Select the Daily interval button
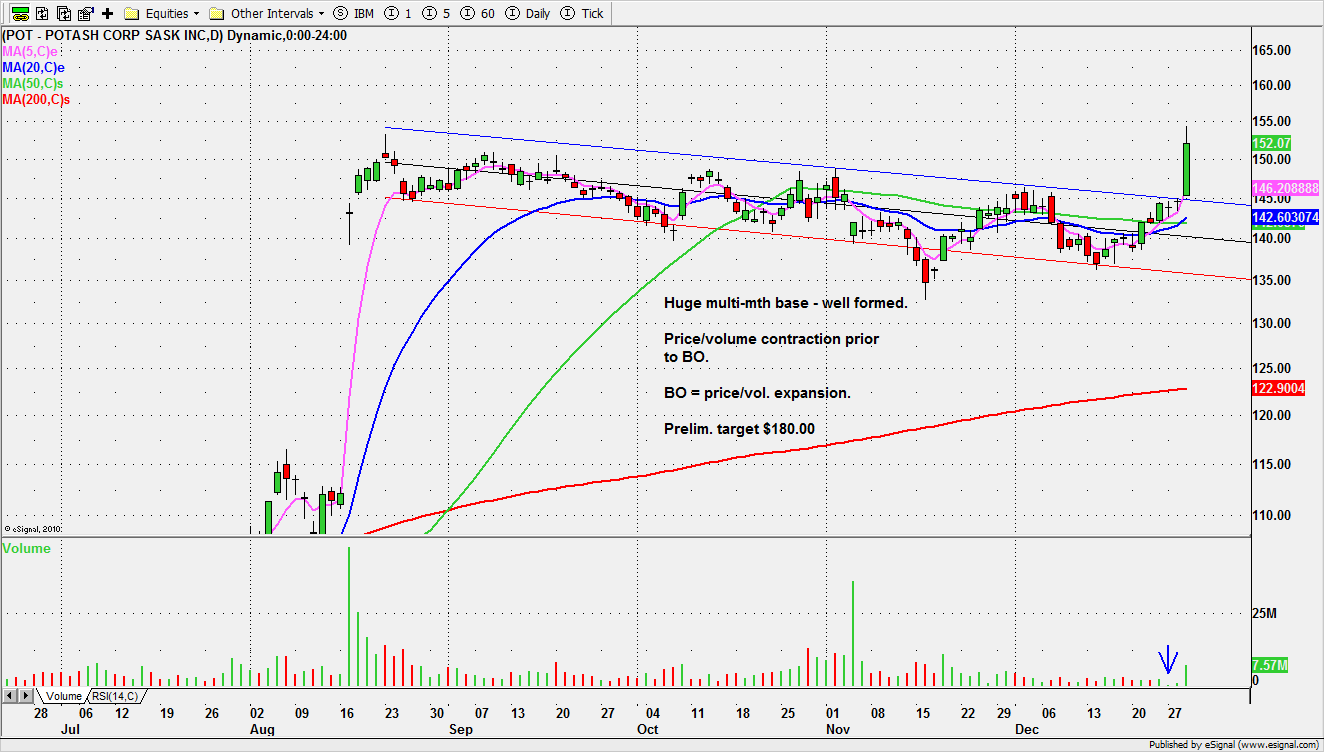 [x=529, y=13]
